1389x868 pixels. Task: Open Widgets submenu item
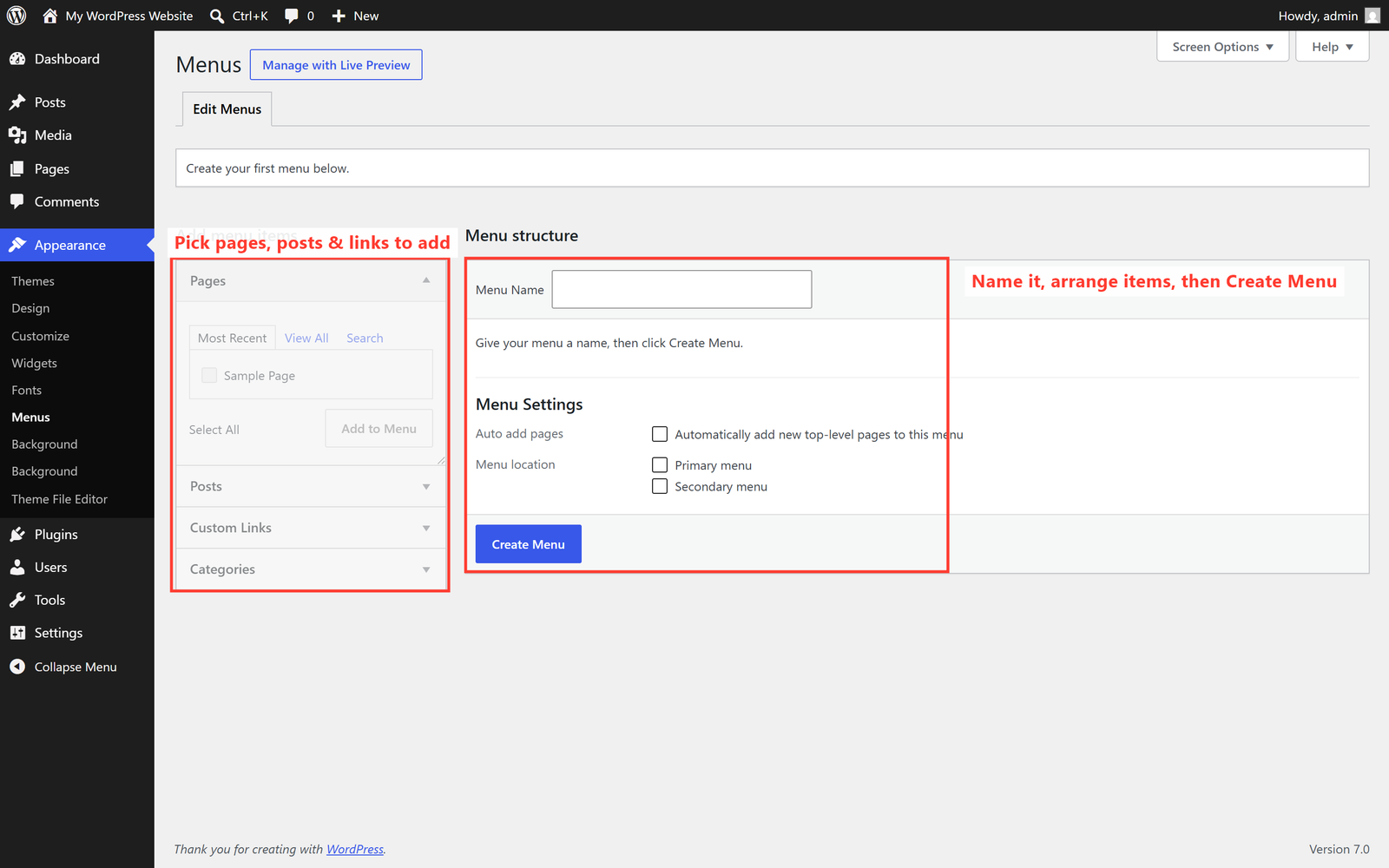[x=34, y=363]
